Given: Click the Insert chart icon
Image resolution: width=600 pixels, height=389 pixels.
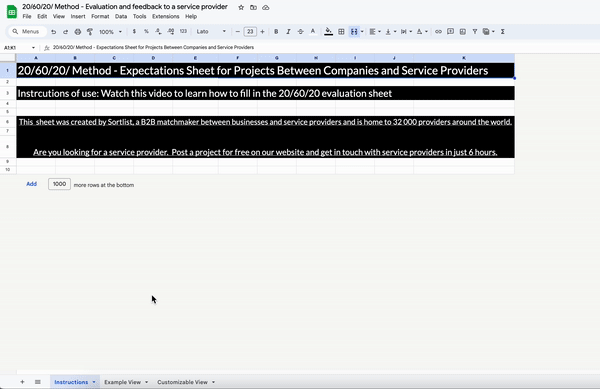Looking at the screenshot, I should click(463, 32).
